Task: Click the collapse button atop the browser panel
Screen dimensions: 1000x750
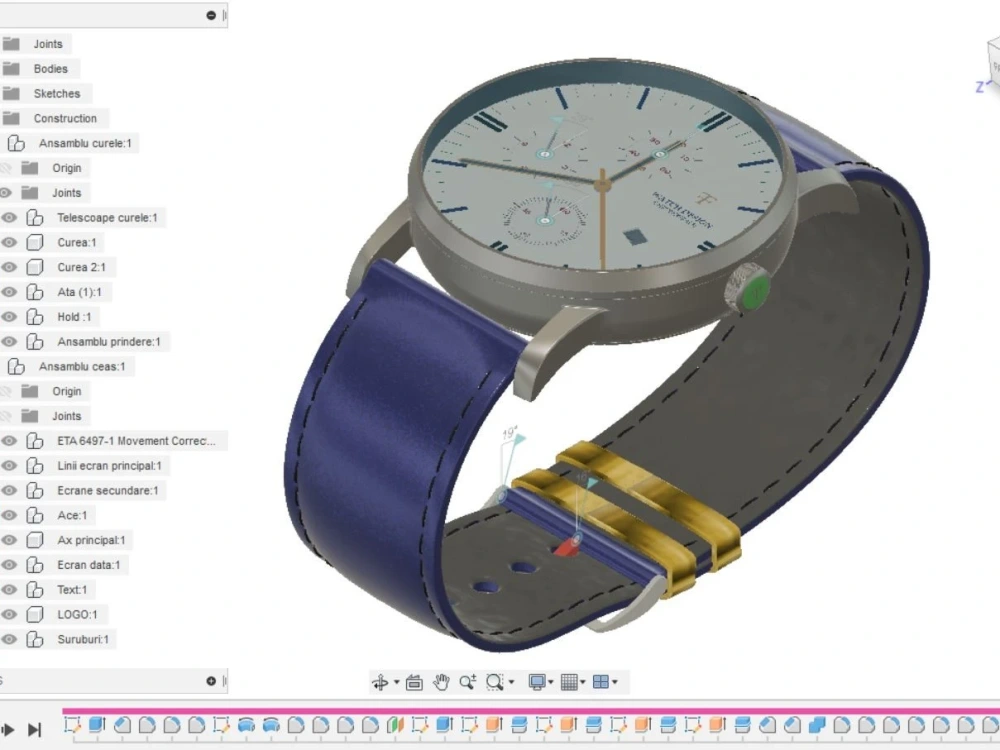Action: coord(209,15)
